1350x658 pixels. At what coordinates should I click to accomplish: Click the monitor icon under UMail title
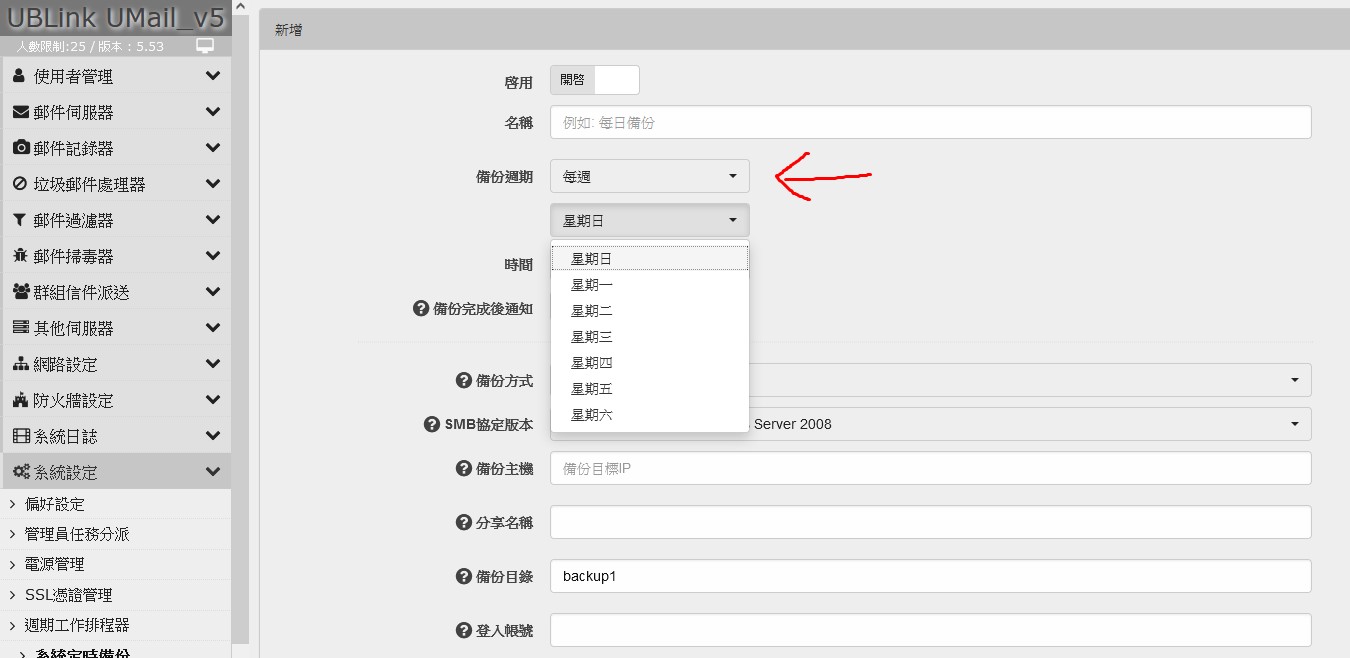(205, 46)
